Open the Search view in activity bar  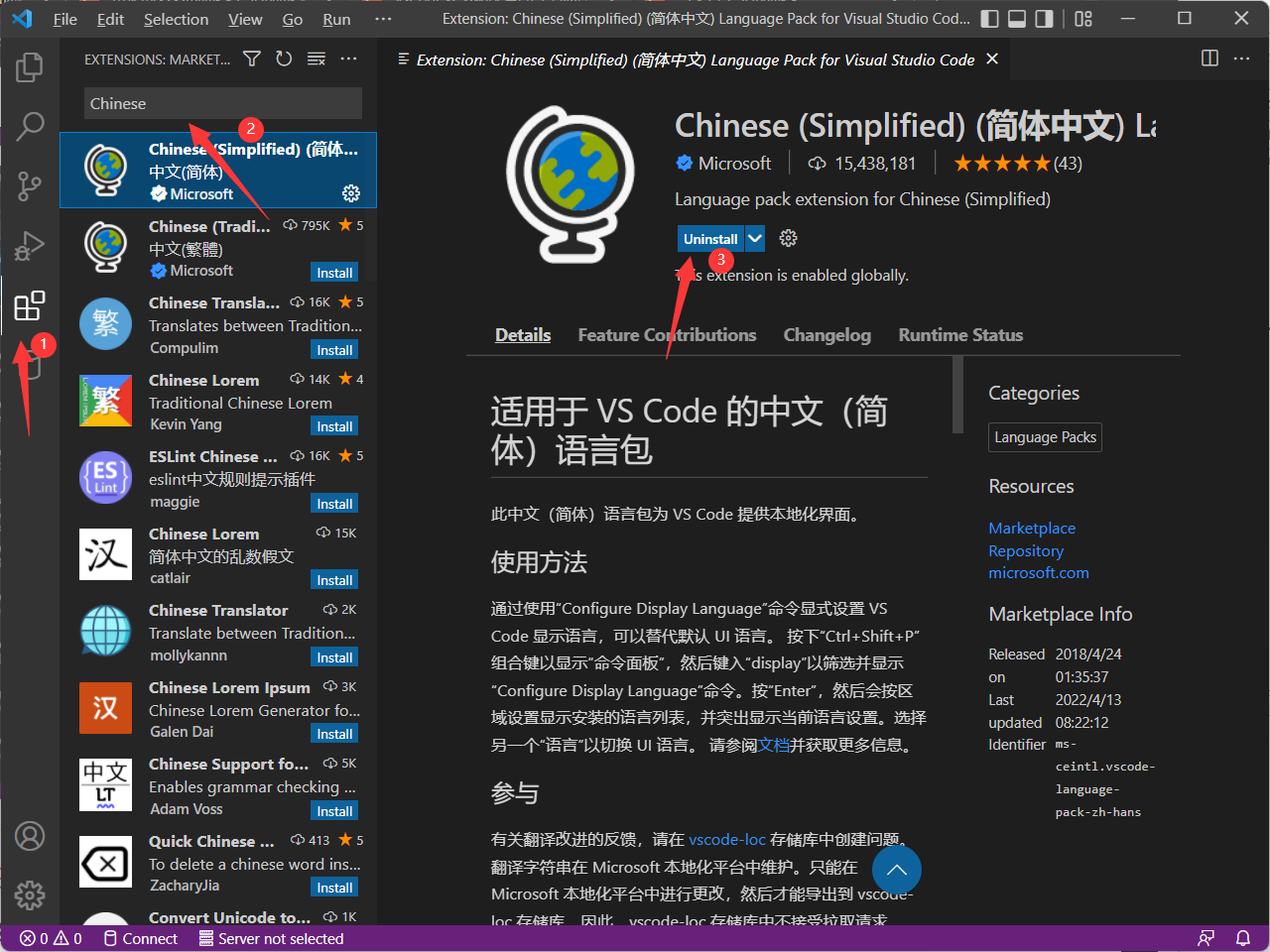[x=30, y=126]
